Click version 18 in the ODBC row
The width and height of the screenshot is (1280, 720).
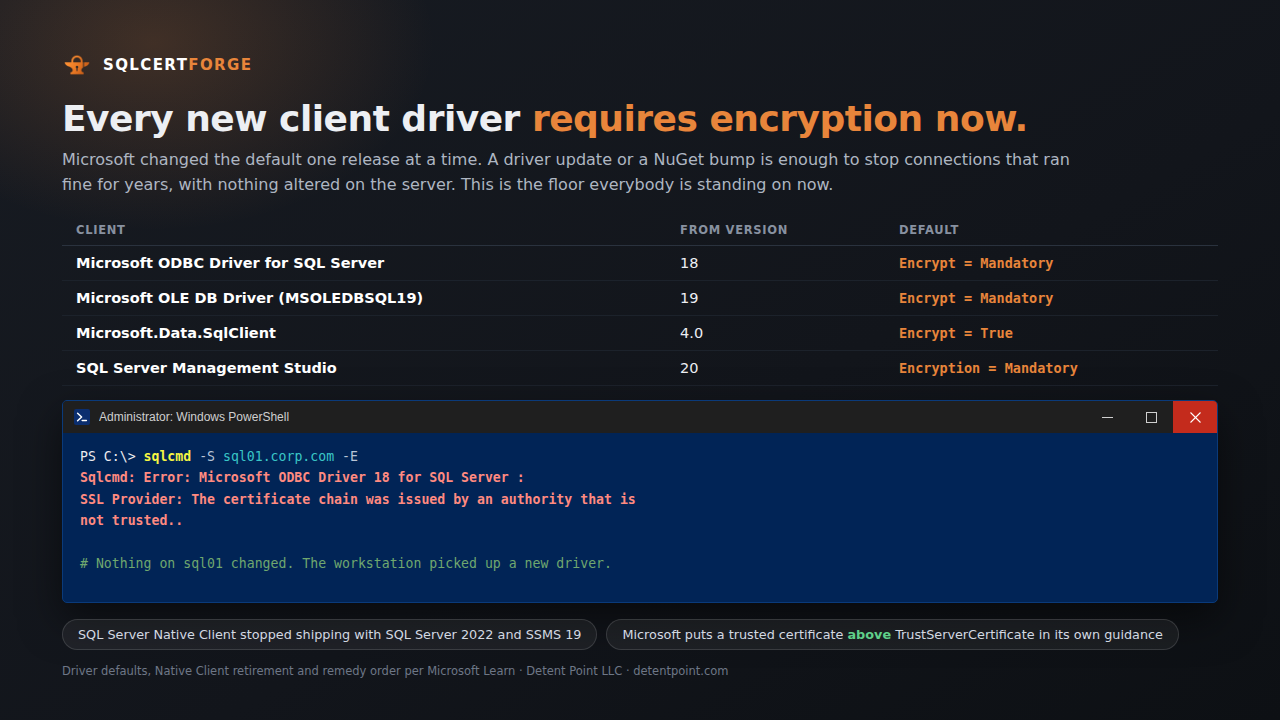click(x=689, y=263)
